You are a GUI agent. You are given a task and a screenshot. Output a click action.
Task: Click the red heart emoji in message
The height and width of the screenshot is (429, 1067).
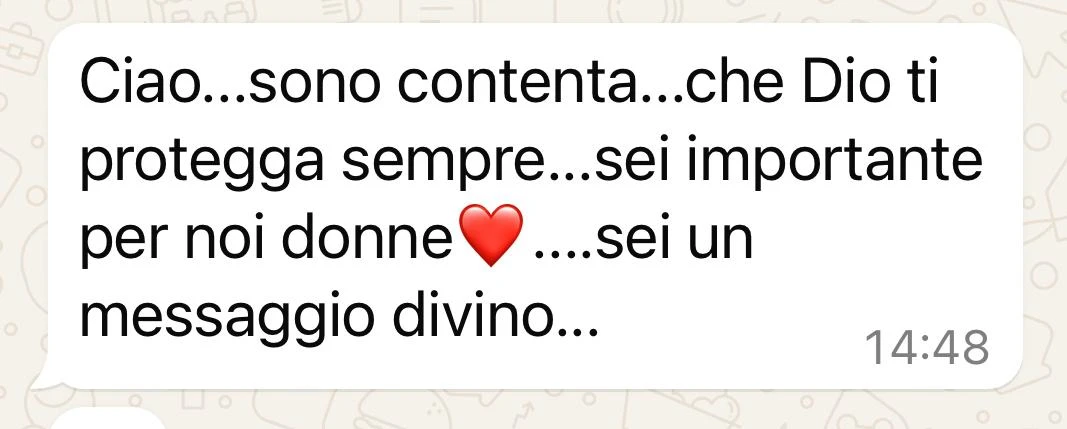coord(491,235)
